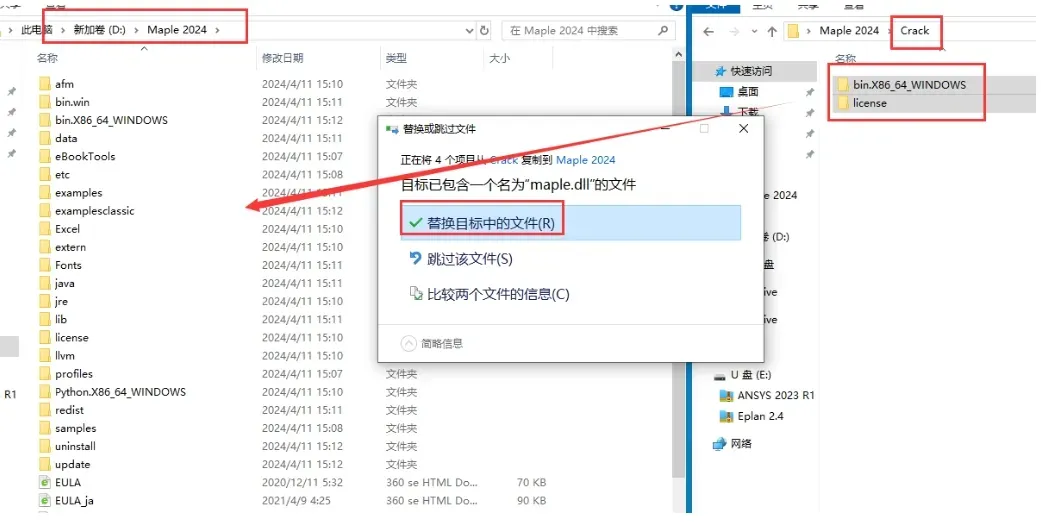Select the redist folder
This screenshot has width=1041, height=529.
pos(69,410)
